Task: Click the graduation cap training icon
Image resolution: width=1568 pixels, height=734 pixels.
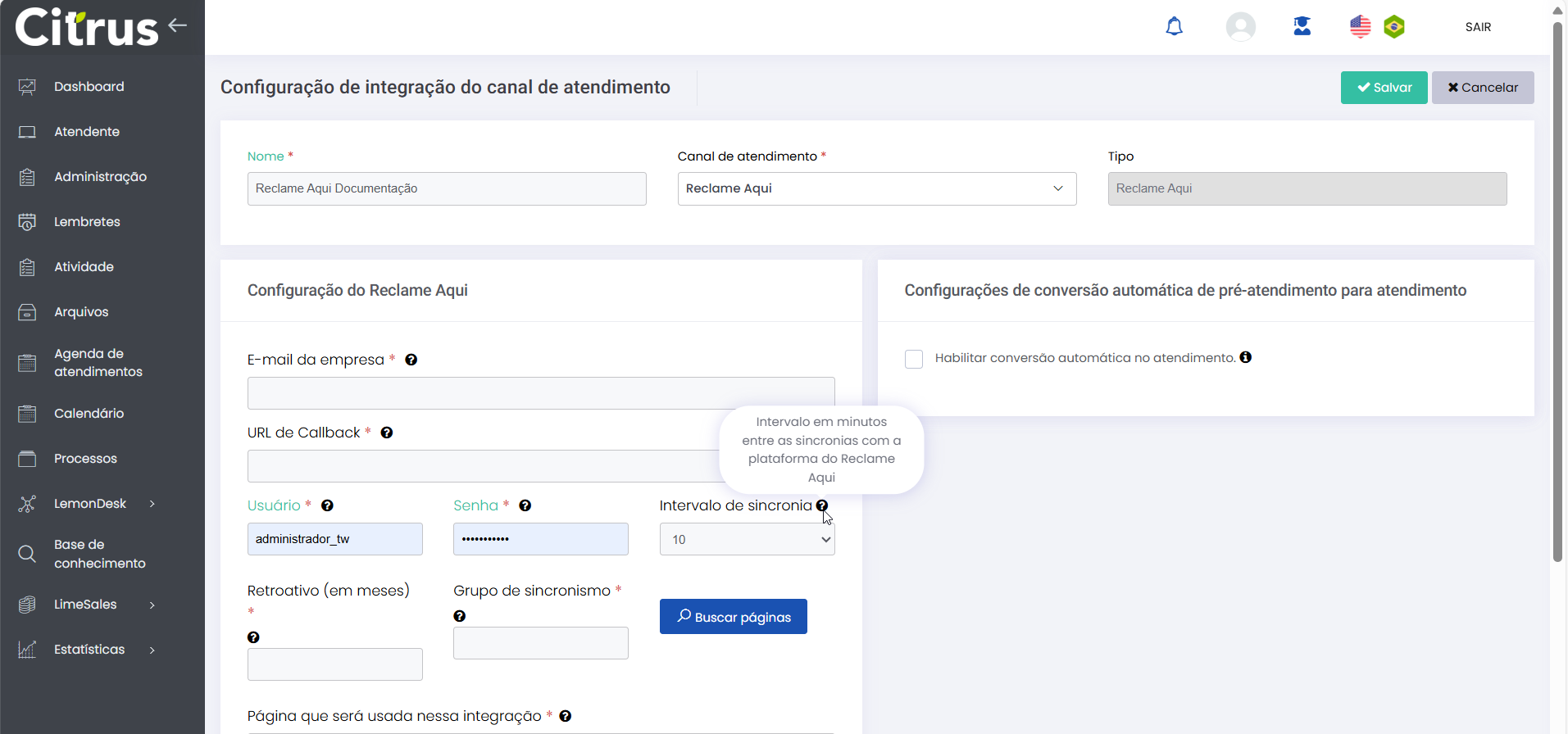Action: pyautogui.click(x=1302, y=27)
